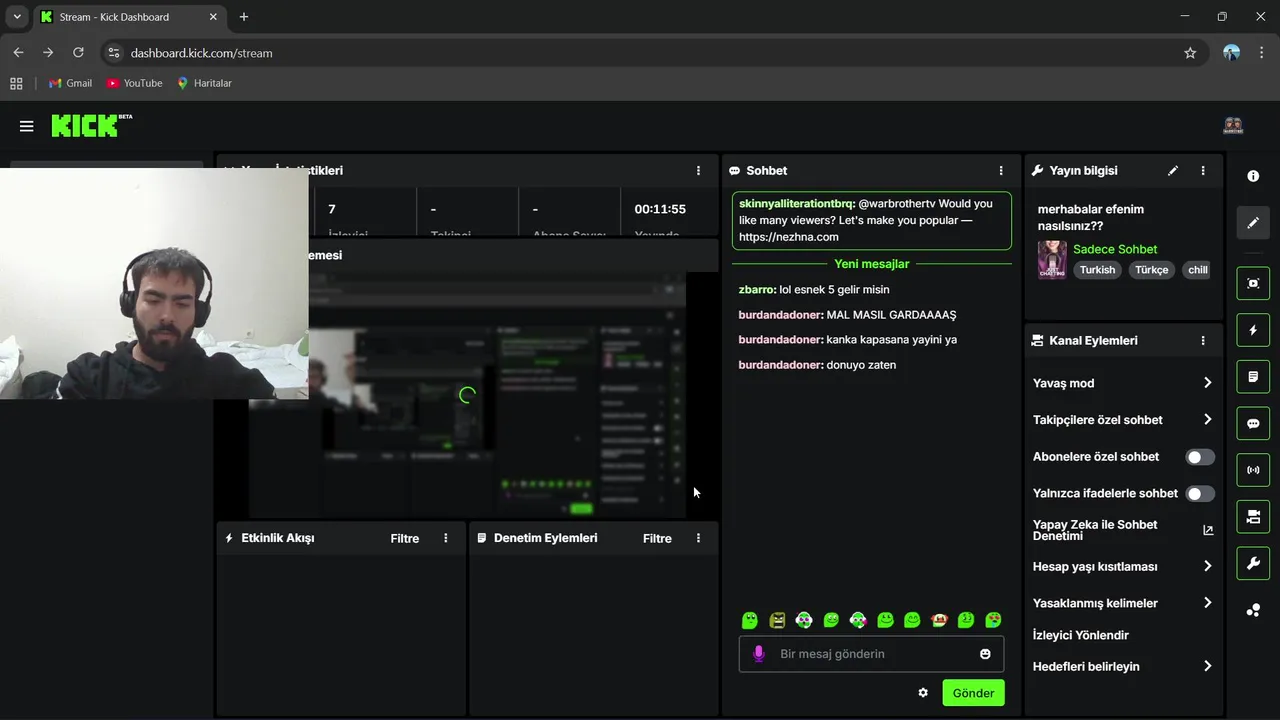Click the 00:11:55 stream uptime value
This screenshot has width=1280, height=720.
[x=660, y=209]
